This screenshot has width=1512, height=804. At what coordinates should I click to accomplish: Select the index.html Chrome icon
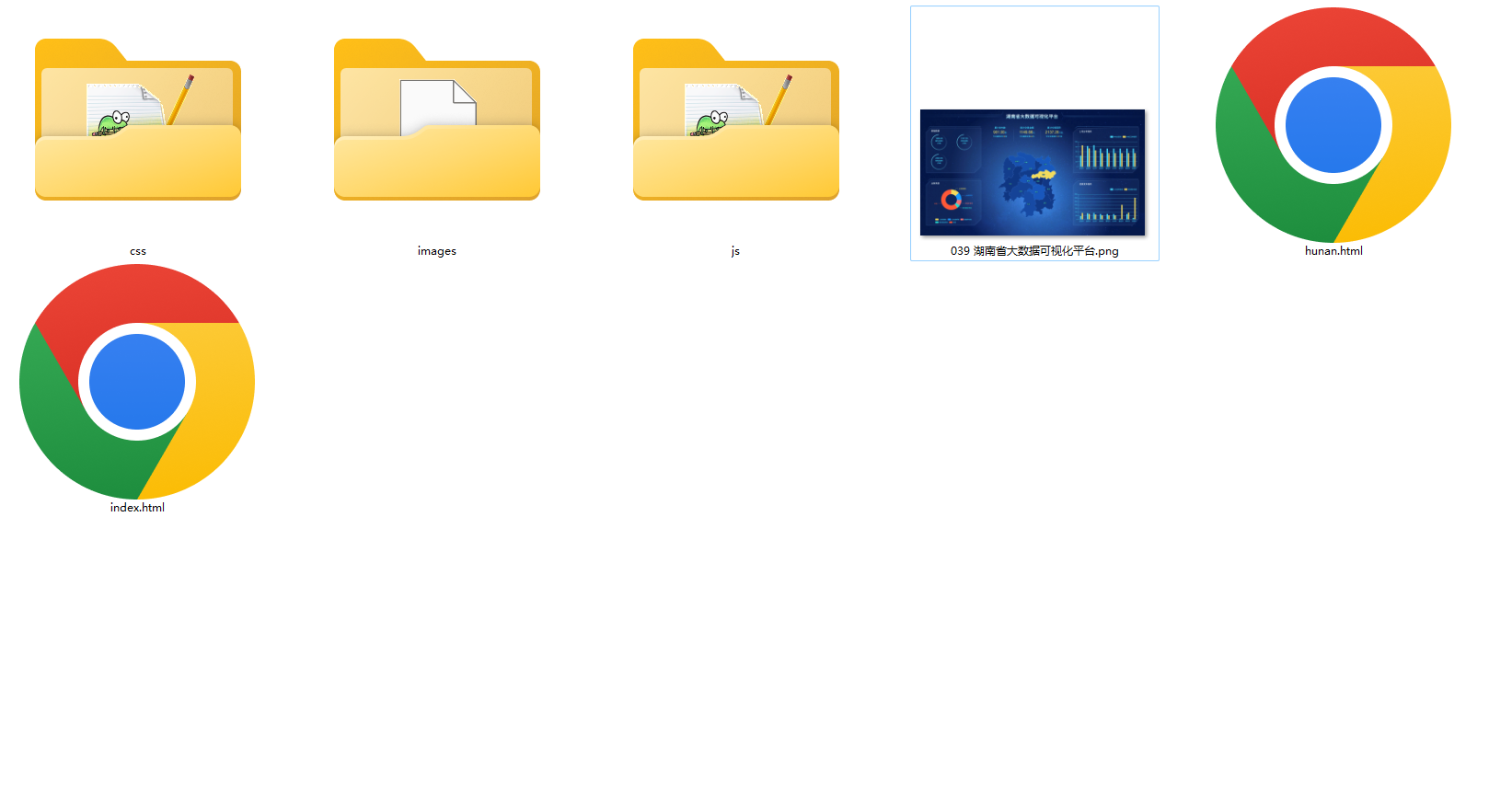[x=137, y=382]
